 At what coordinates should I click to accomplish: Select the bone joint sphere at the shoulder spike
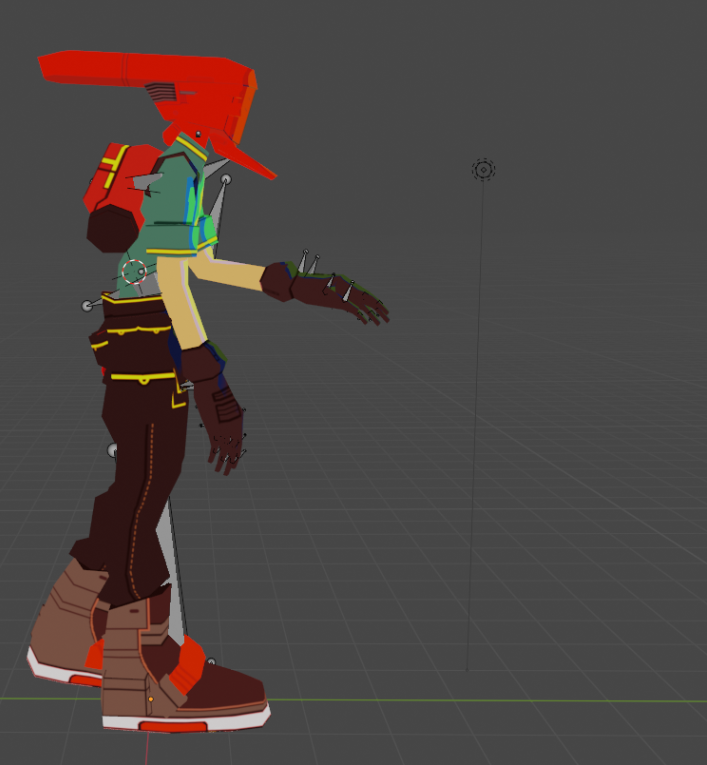pos(225,180)
